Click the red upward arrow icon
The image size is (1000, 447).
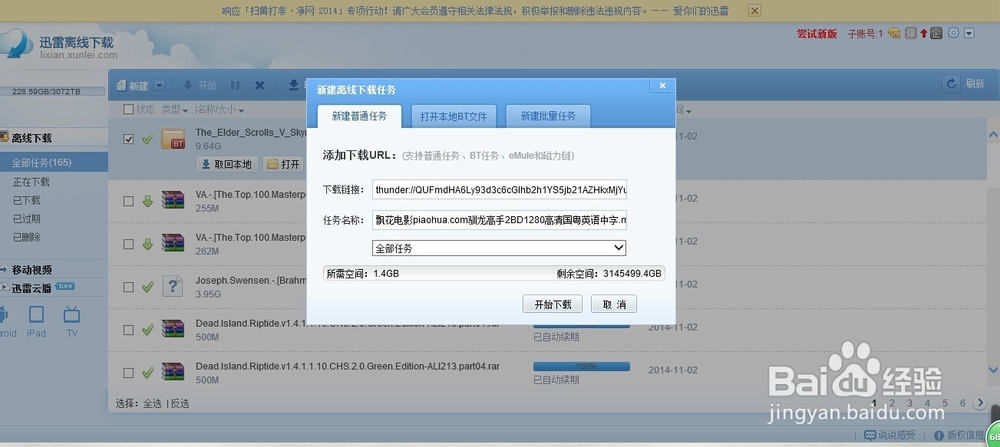tap(923, 33)
